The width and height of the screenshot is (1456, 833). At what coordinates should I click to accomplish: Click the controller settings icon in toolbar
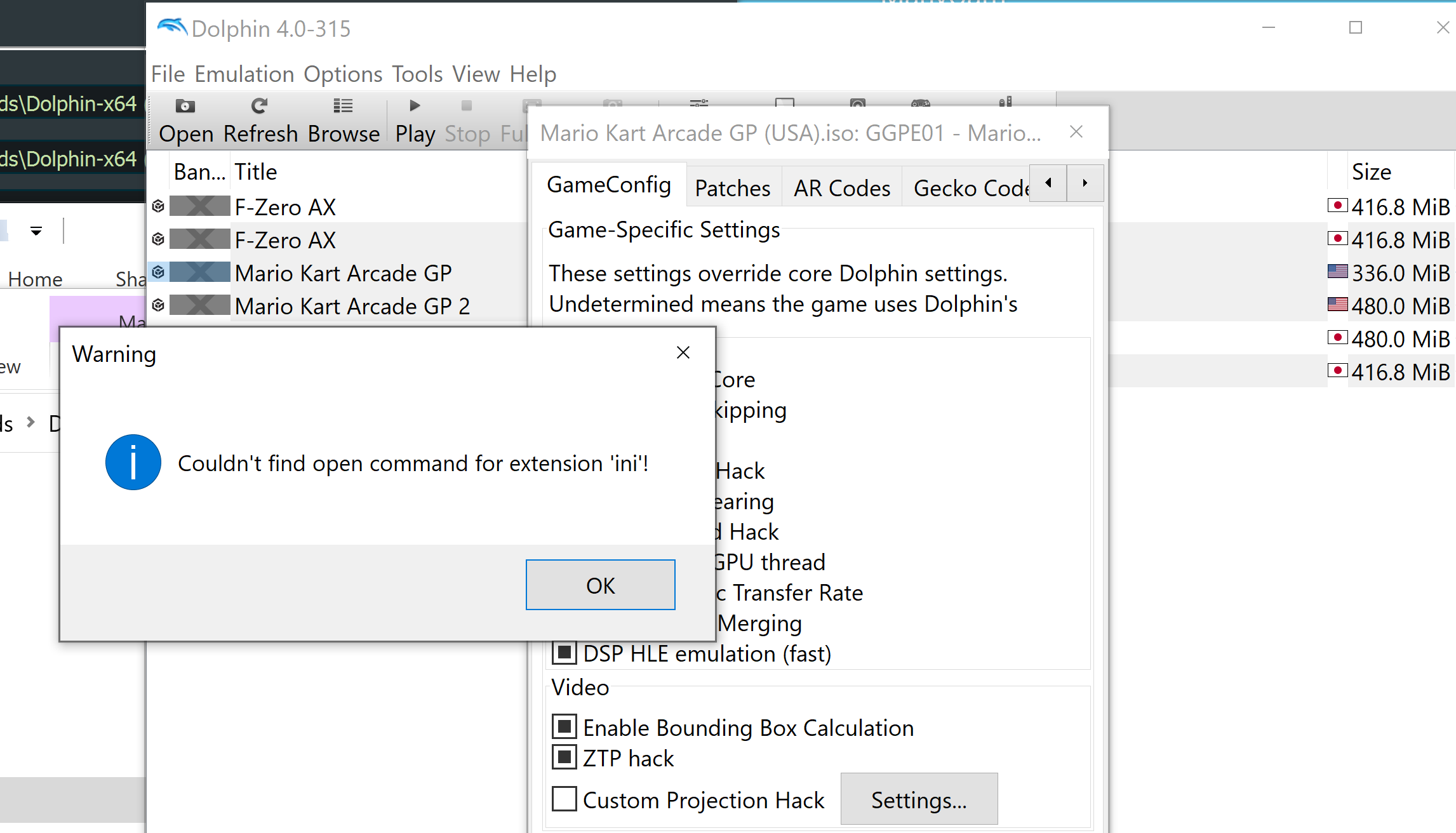click(921, 102)
